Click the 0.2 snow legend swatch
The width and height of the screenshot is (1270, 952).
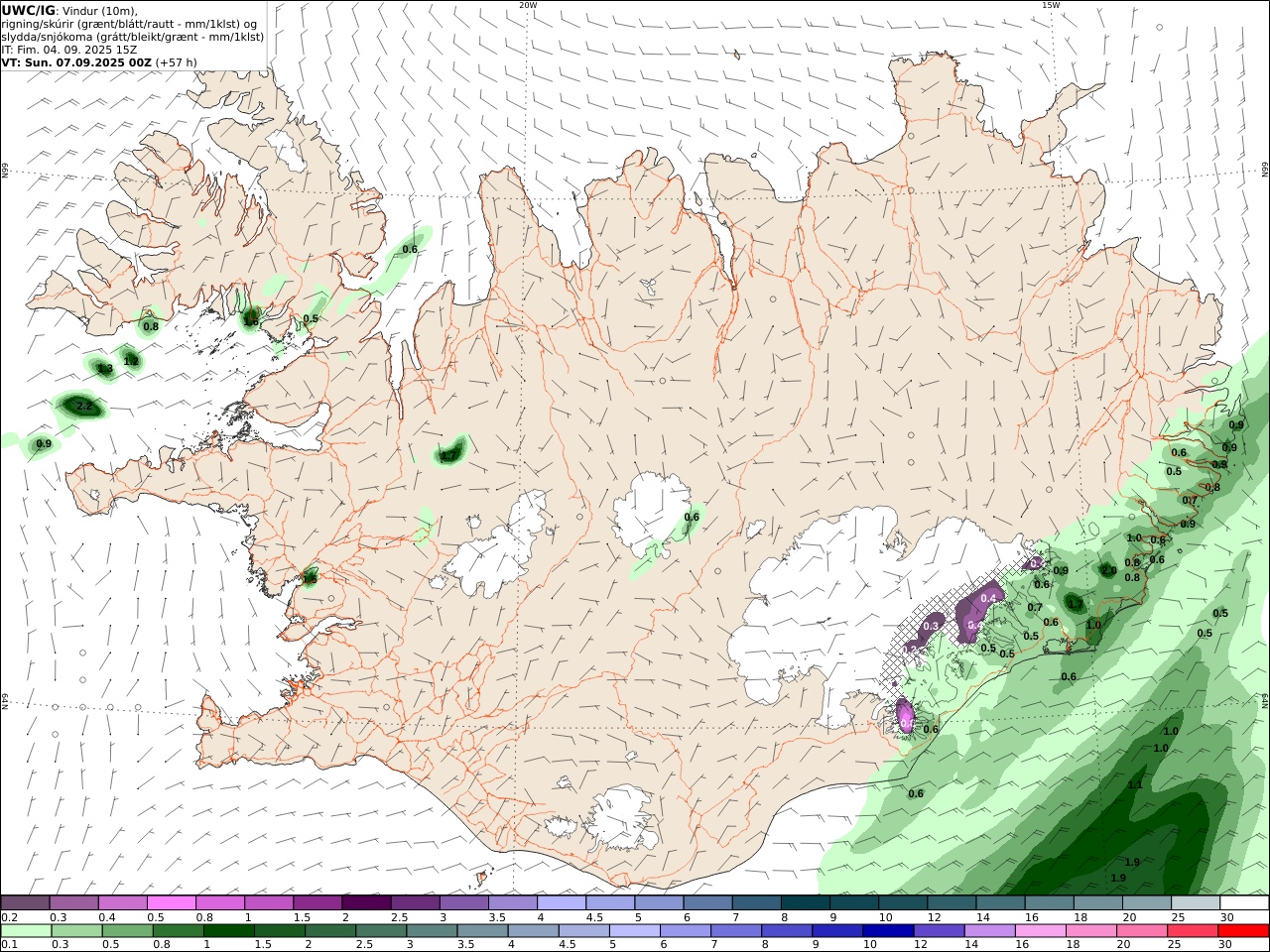pyautogui.click(x=25, y=902)
